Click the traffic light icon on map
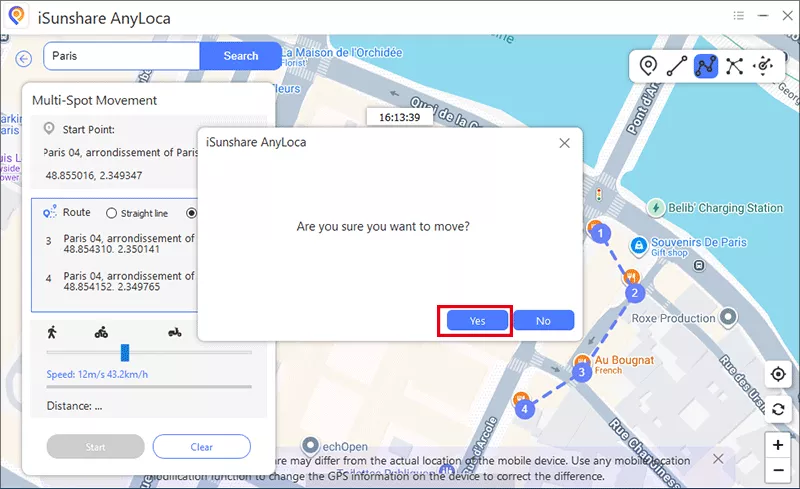This screenshot has width=800, height=489. [598, 195]
